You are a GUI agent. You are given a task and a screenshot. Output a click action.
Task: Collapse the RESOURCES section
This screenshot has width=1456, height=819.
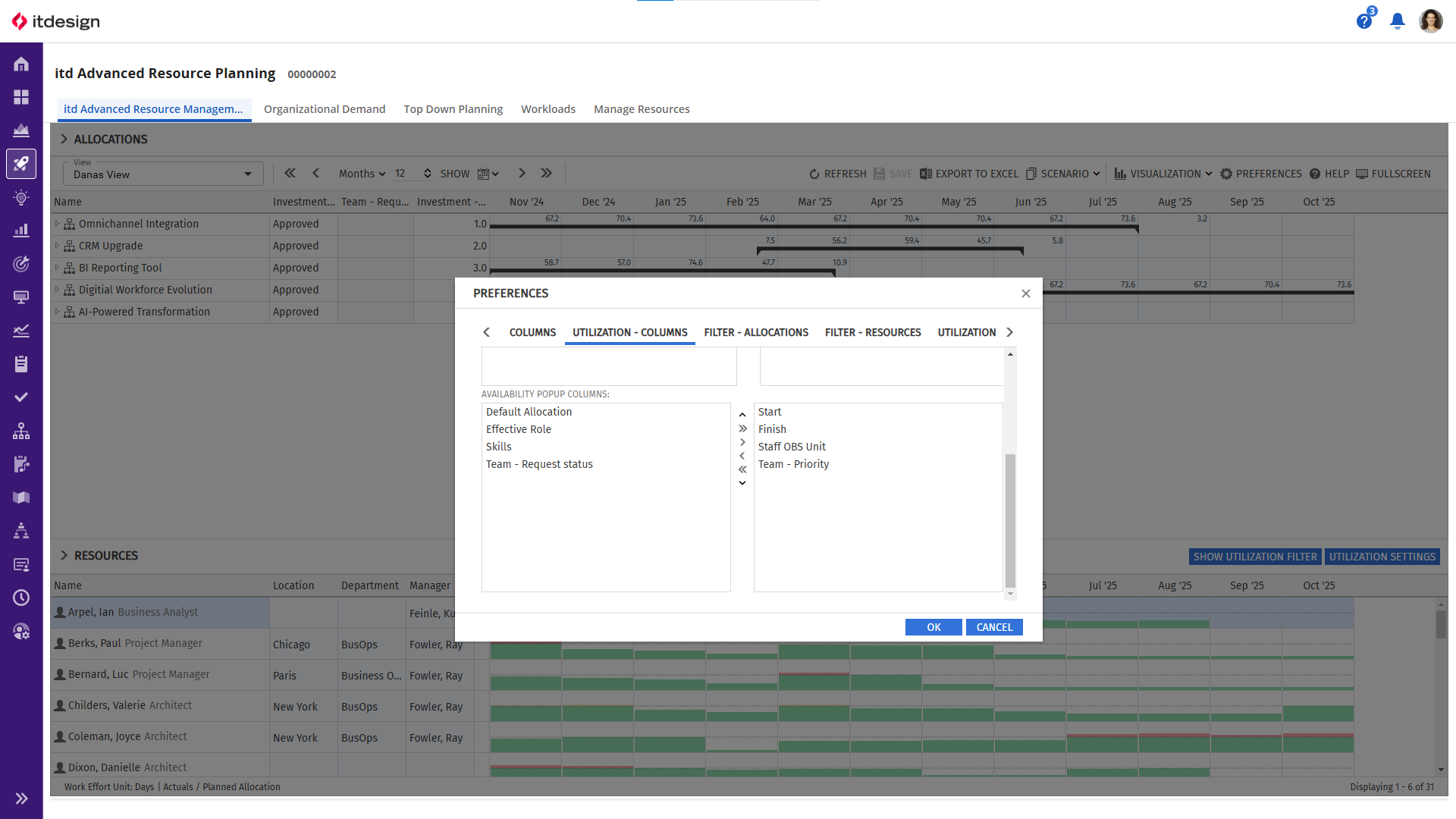coord(64,555)
